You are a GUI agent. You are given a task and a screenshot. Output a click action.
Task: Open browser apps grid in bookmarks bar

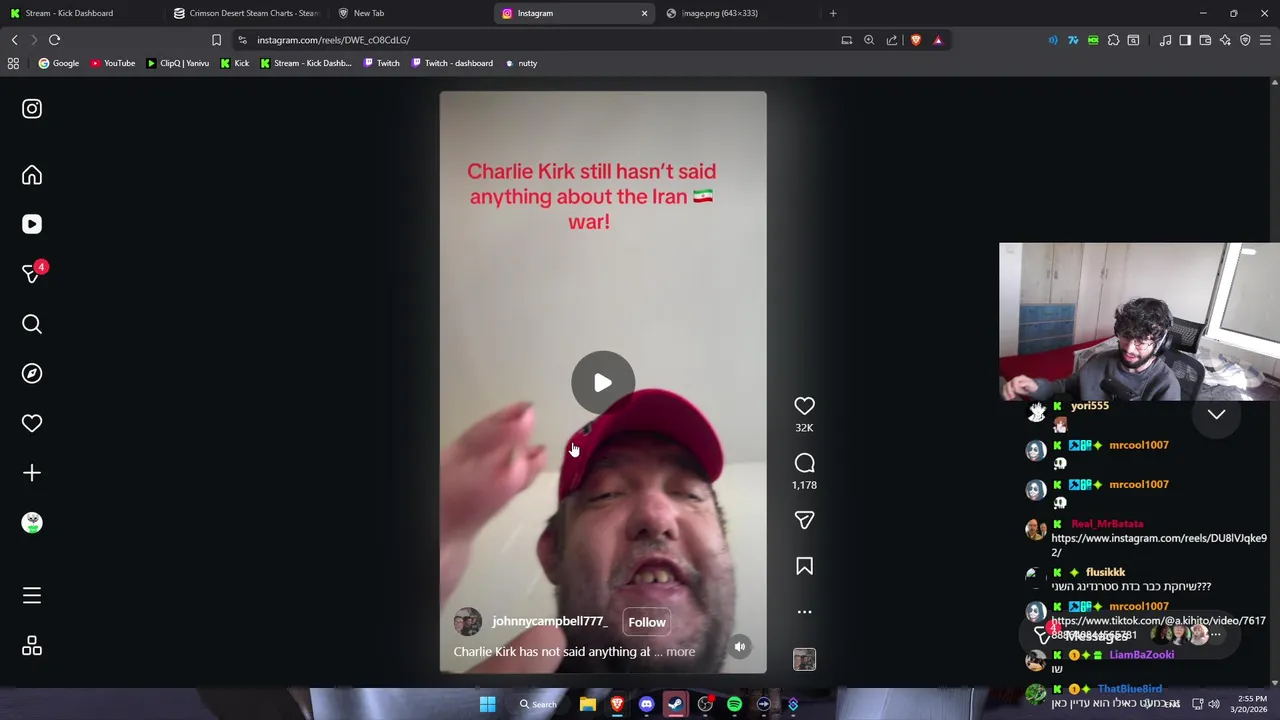[x=13, y=63]
